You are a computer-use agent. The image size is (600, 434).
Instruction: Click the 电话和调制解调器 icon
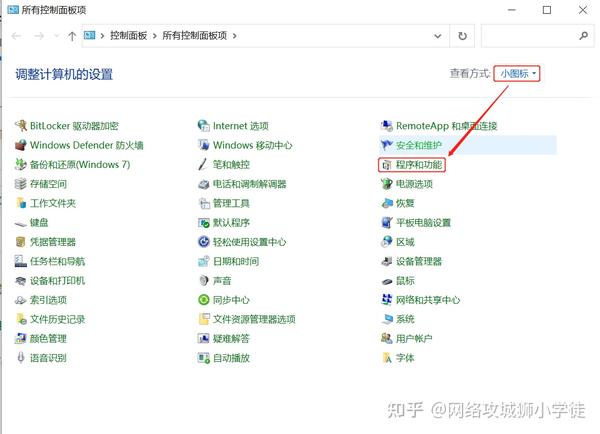click(x=204, y=184)
